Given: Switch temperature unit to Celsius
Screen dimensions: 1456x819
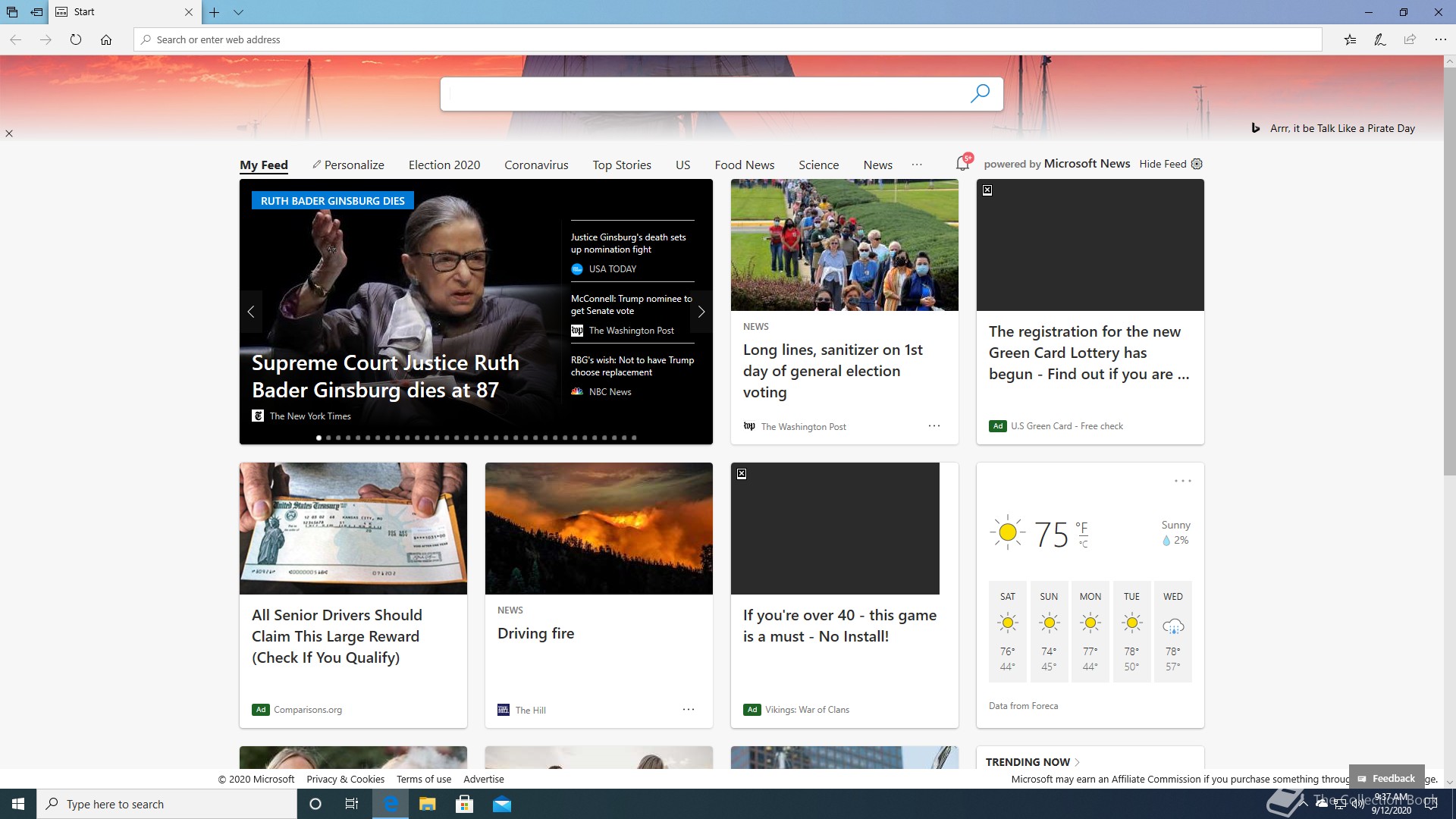Looking at the screenshot, I should [1084, 544].
